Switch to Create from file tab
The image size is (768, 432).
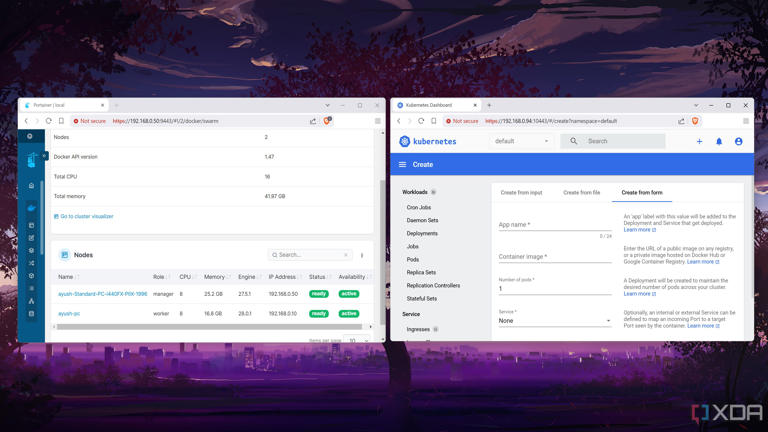[581, 192]
